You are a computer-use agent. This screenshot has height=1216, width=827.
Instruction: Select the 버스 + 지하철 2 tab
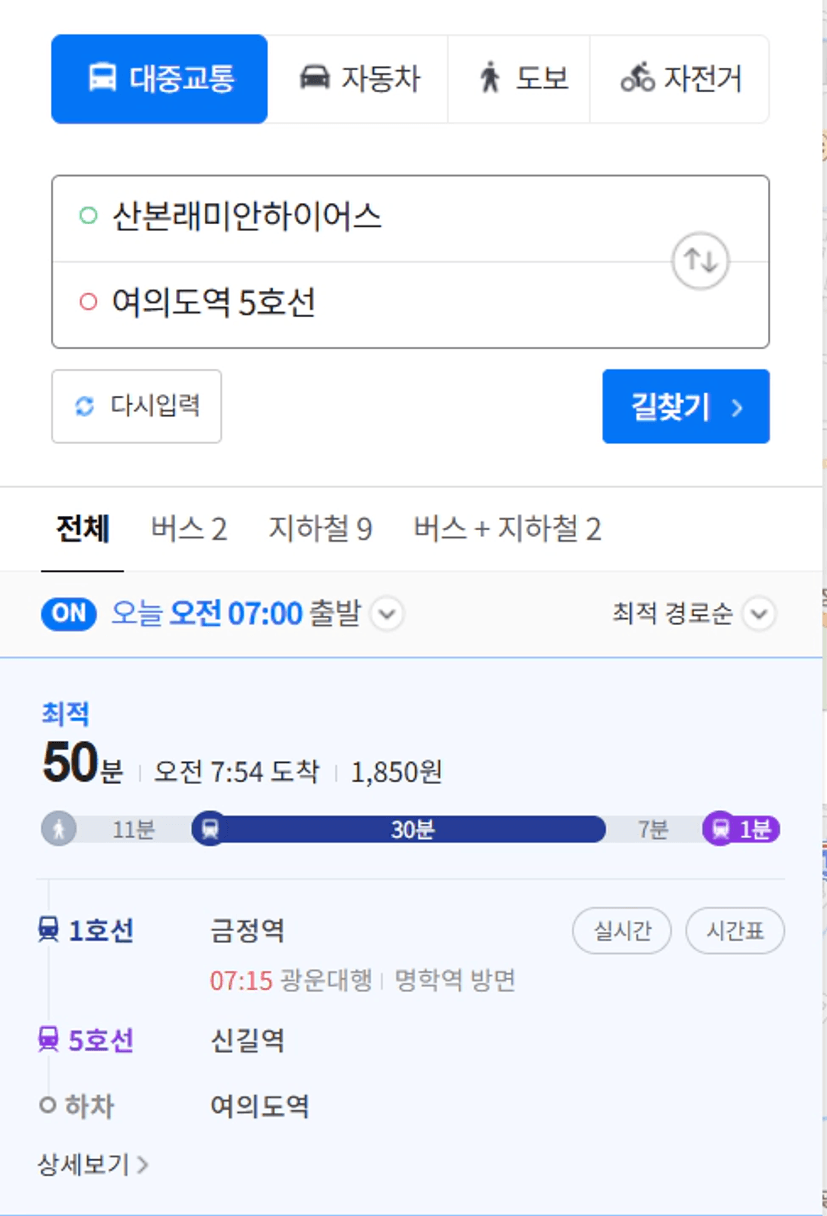point(507,529)
